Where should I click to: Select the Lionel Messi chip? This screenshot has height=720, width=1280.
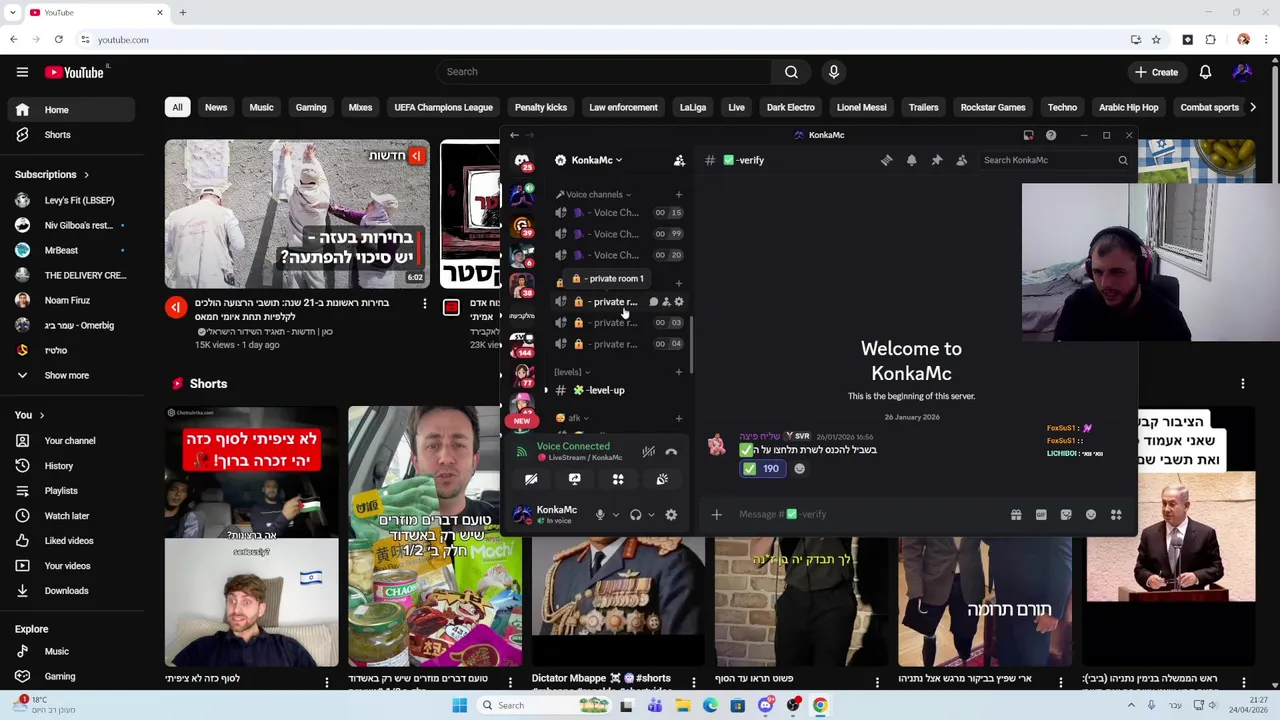coord(861,107)
